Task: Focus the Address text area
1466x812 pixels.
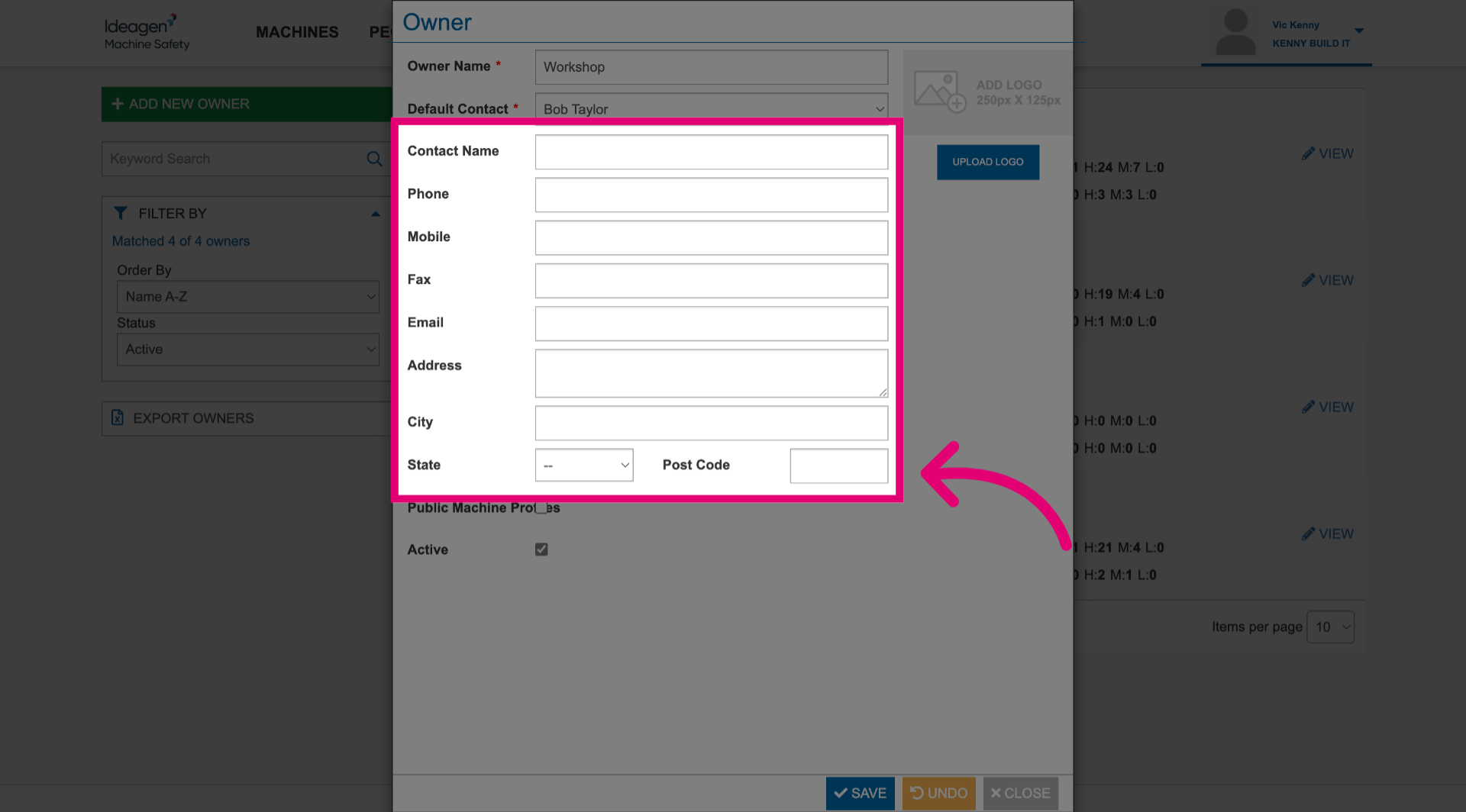Action: 712,373
